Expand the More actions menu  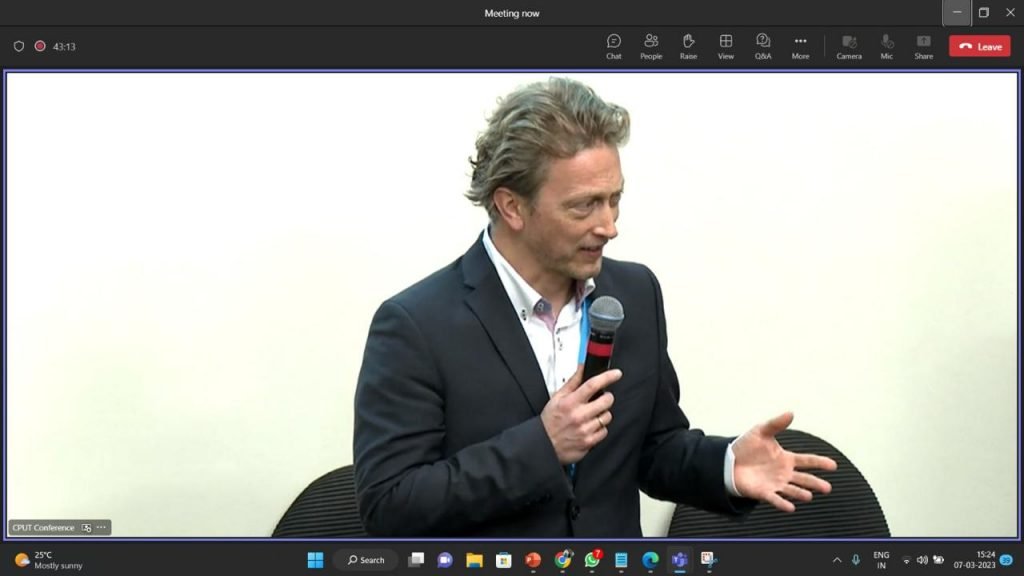click(800, 46)
